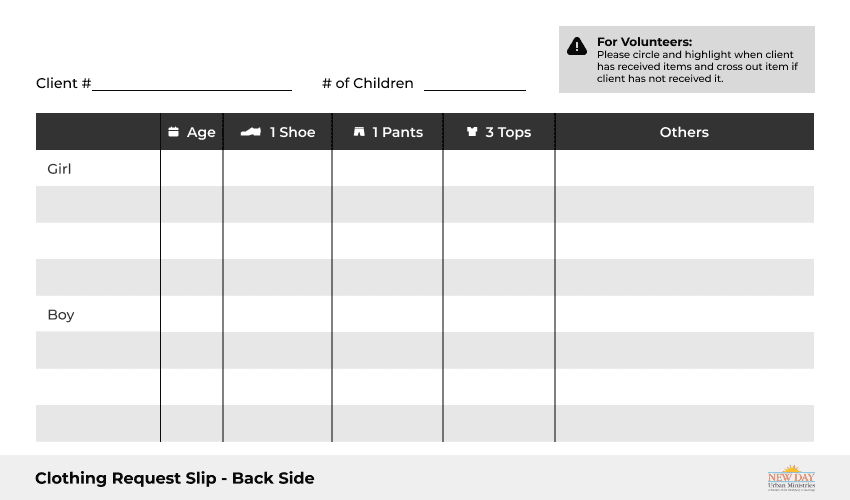Click the Girl row label

pyautogui.click(x=59, y=169)
